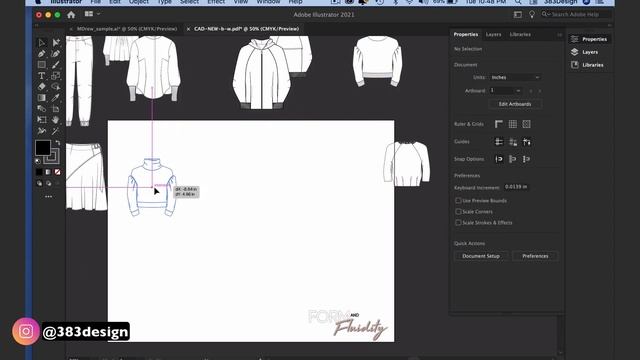Toggle Scale Corners checkbox
Viewport: 640px width, 360px height.
(458, 212)
